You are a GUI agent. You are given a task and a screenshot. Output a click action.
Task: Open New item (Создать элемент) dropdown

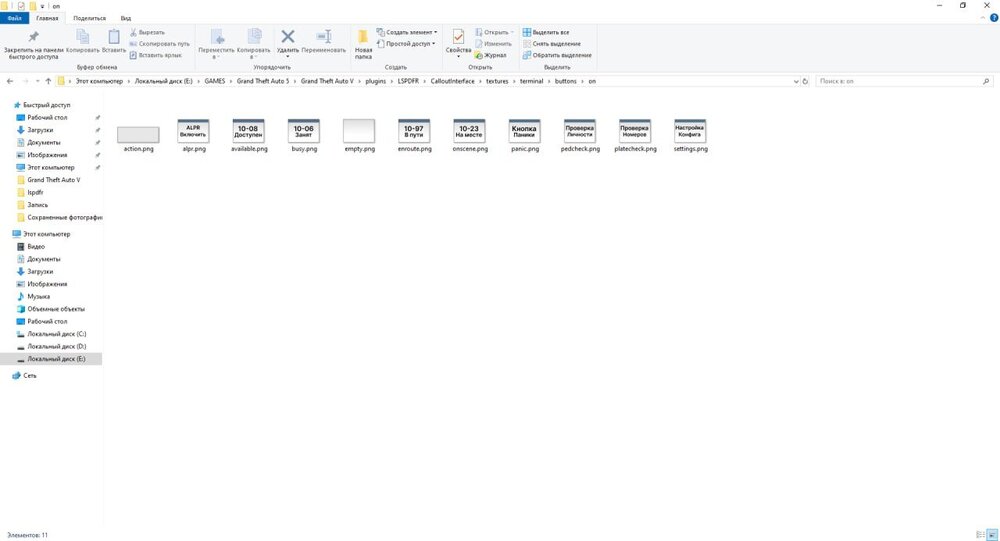click(x=407, y=32)
